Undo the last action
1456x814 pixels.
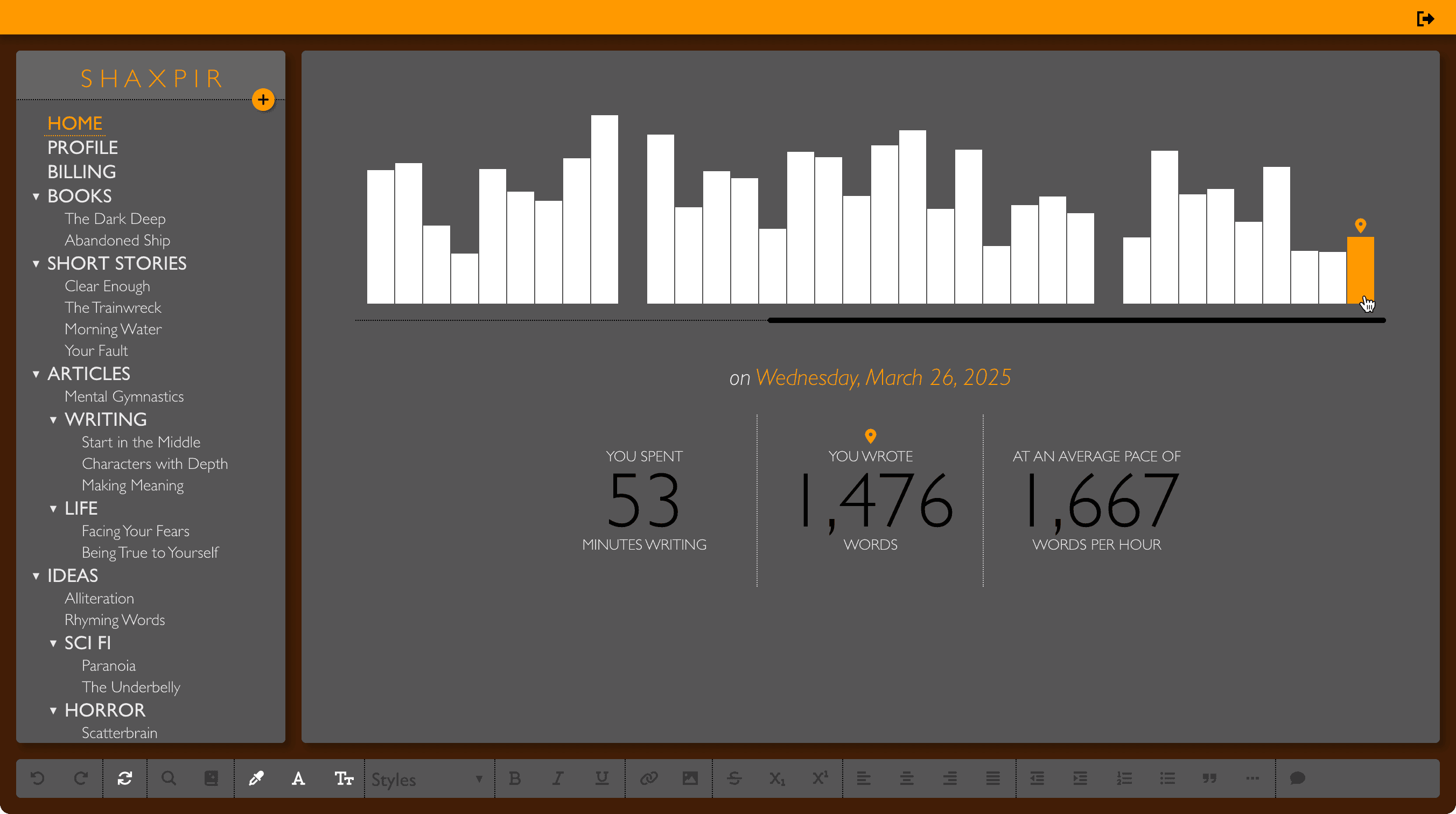point(37,778)
